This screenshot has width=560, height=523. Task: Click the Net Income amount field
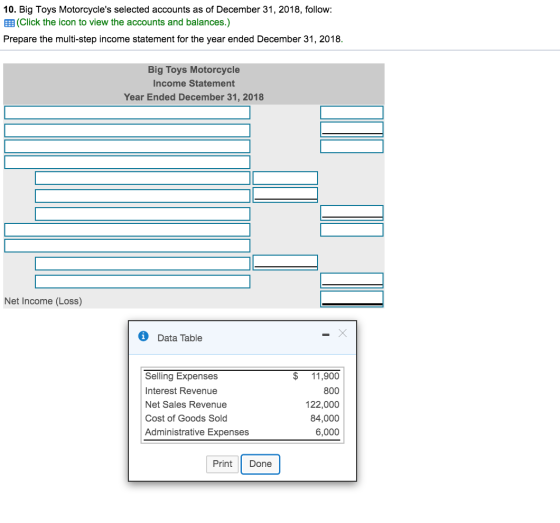click(x=352, y=299)
